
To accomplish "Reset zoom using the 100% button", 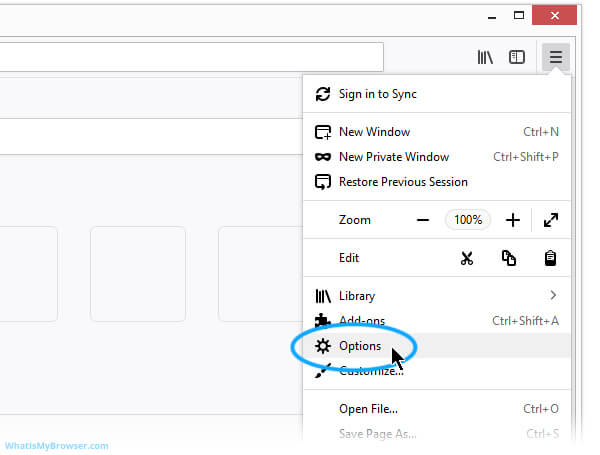I will (468, 220).
